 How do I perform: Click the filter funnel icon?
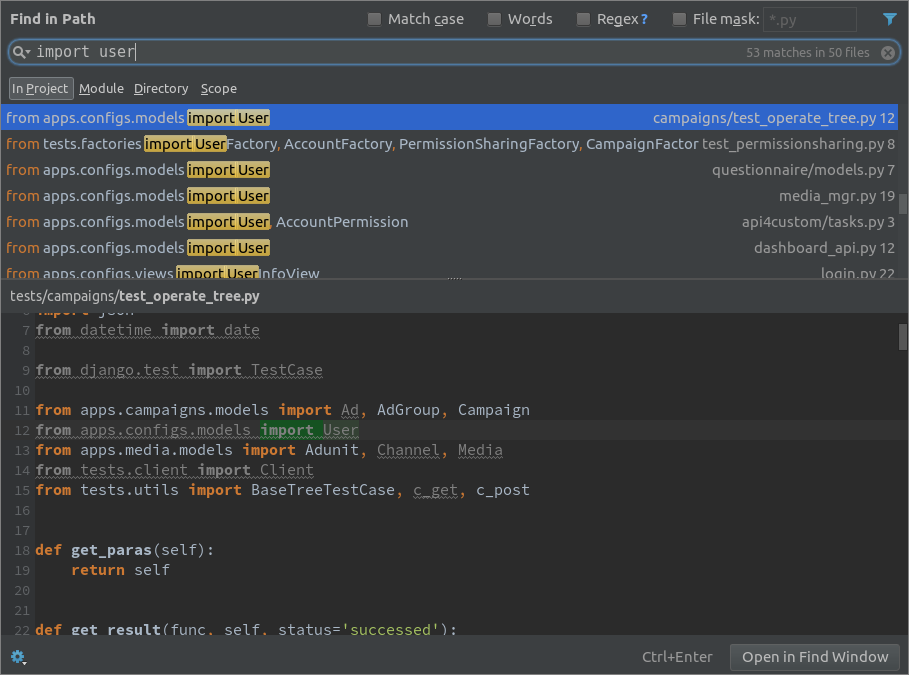[x=890, y=19]
